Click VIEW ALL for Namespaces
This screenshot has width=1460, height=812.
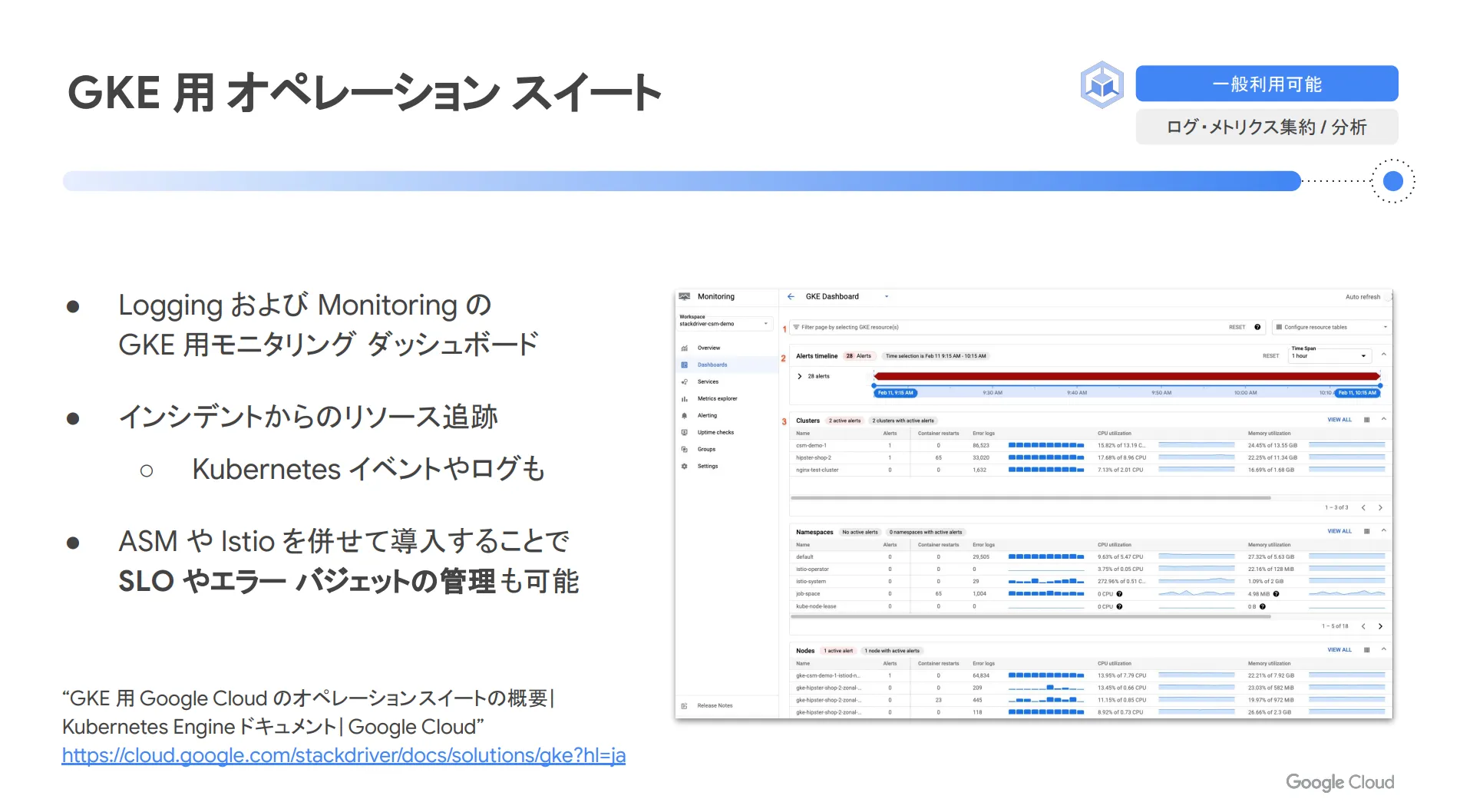(1339, 531)
